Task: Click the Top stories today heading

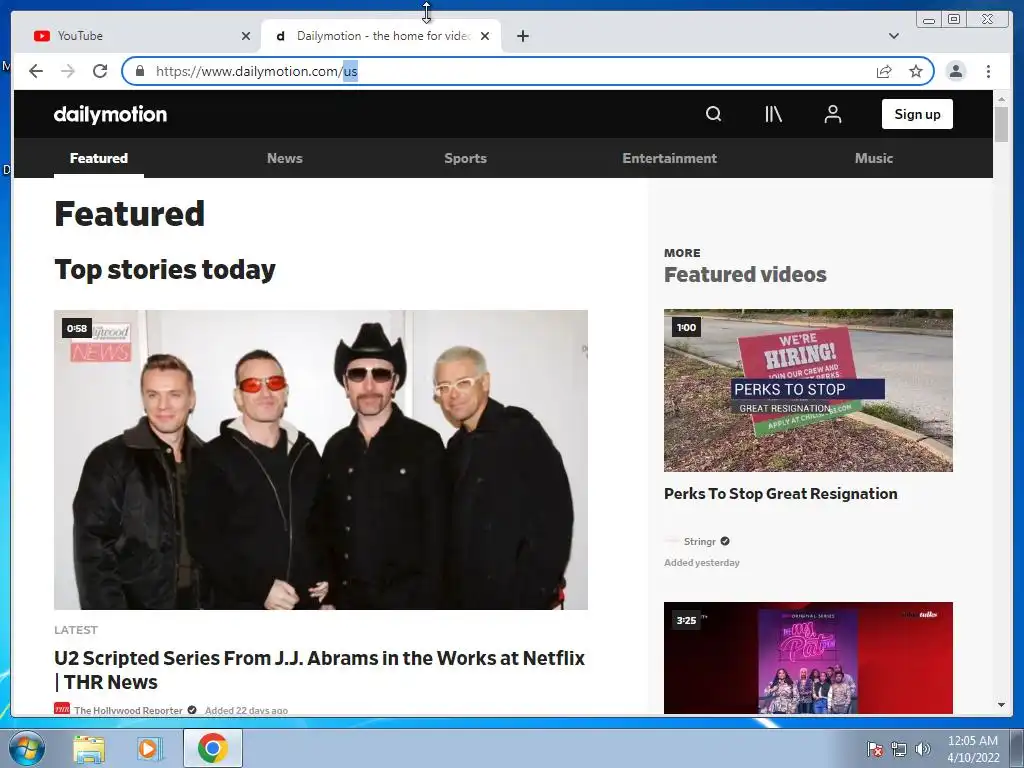Action: pyautogui.click(x=165, y=270)
